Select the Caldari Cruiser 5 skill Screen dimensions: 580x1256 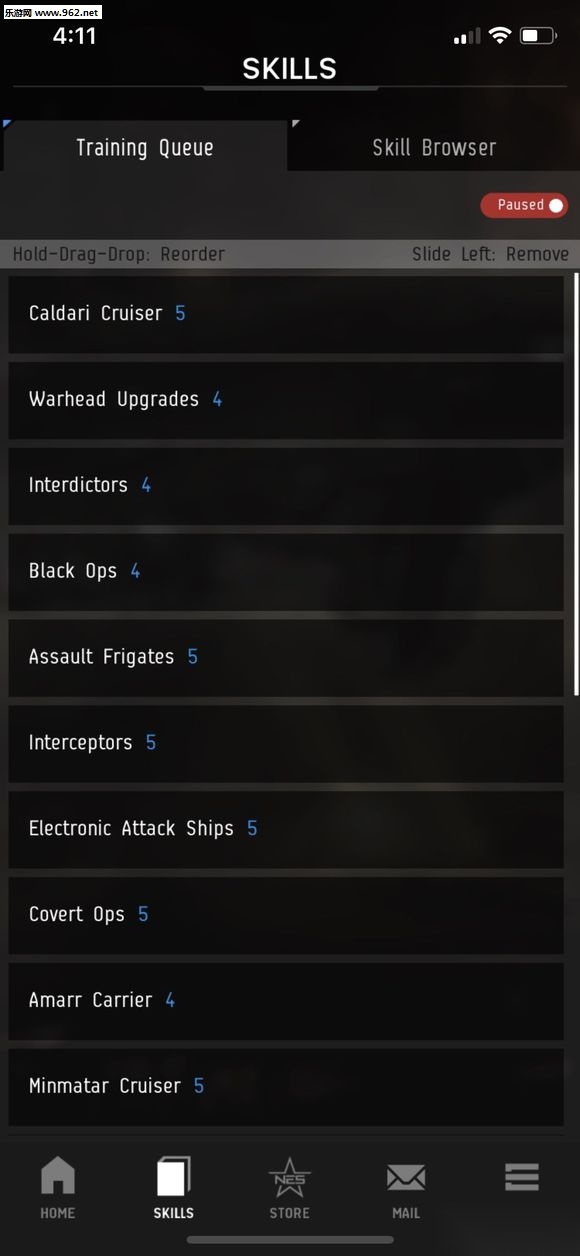286,314
